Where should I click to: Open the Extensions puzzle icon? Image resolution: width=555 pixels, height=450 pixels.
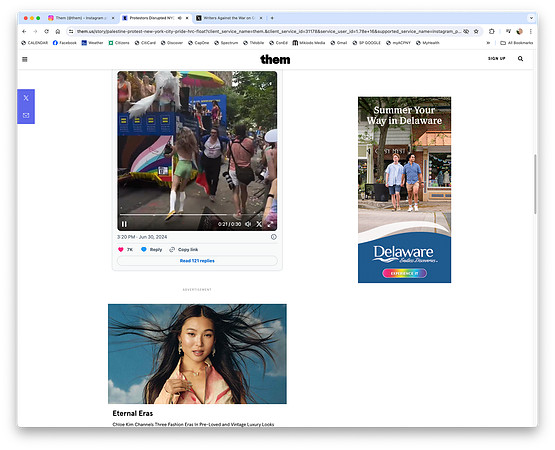[492, 32]
